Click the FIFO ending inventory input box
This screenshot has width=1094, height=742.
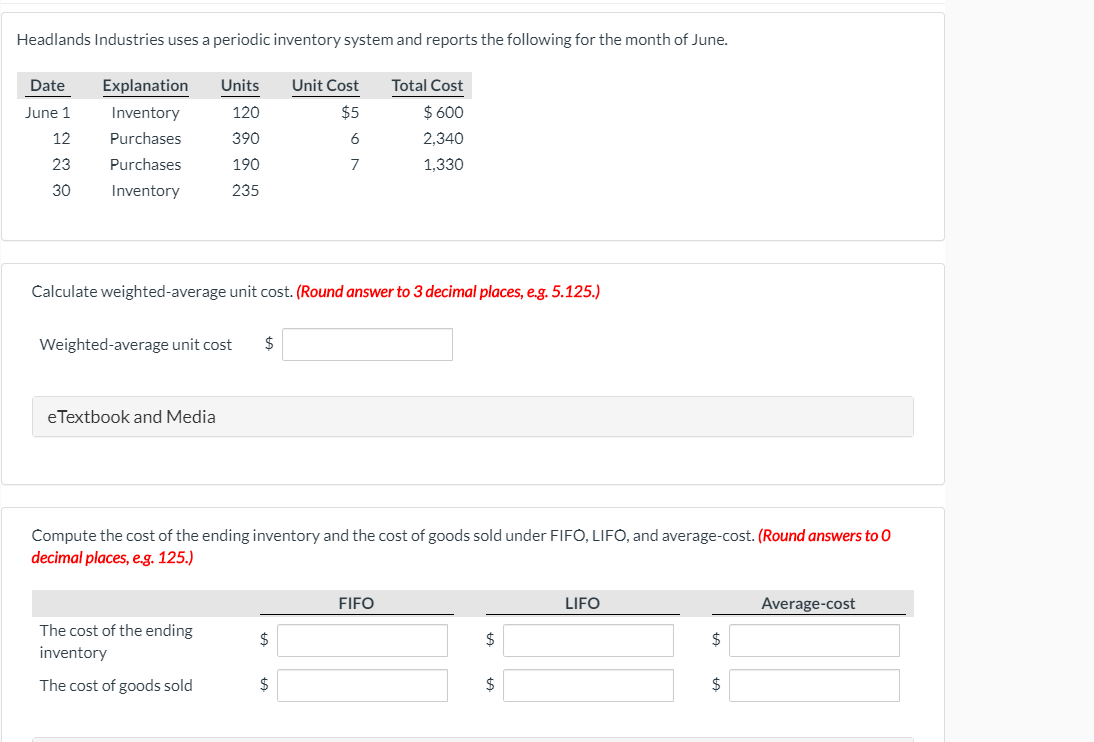(362, 640)
